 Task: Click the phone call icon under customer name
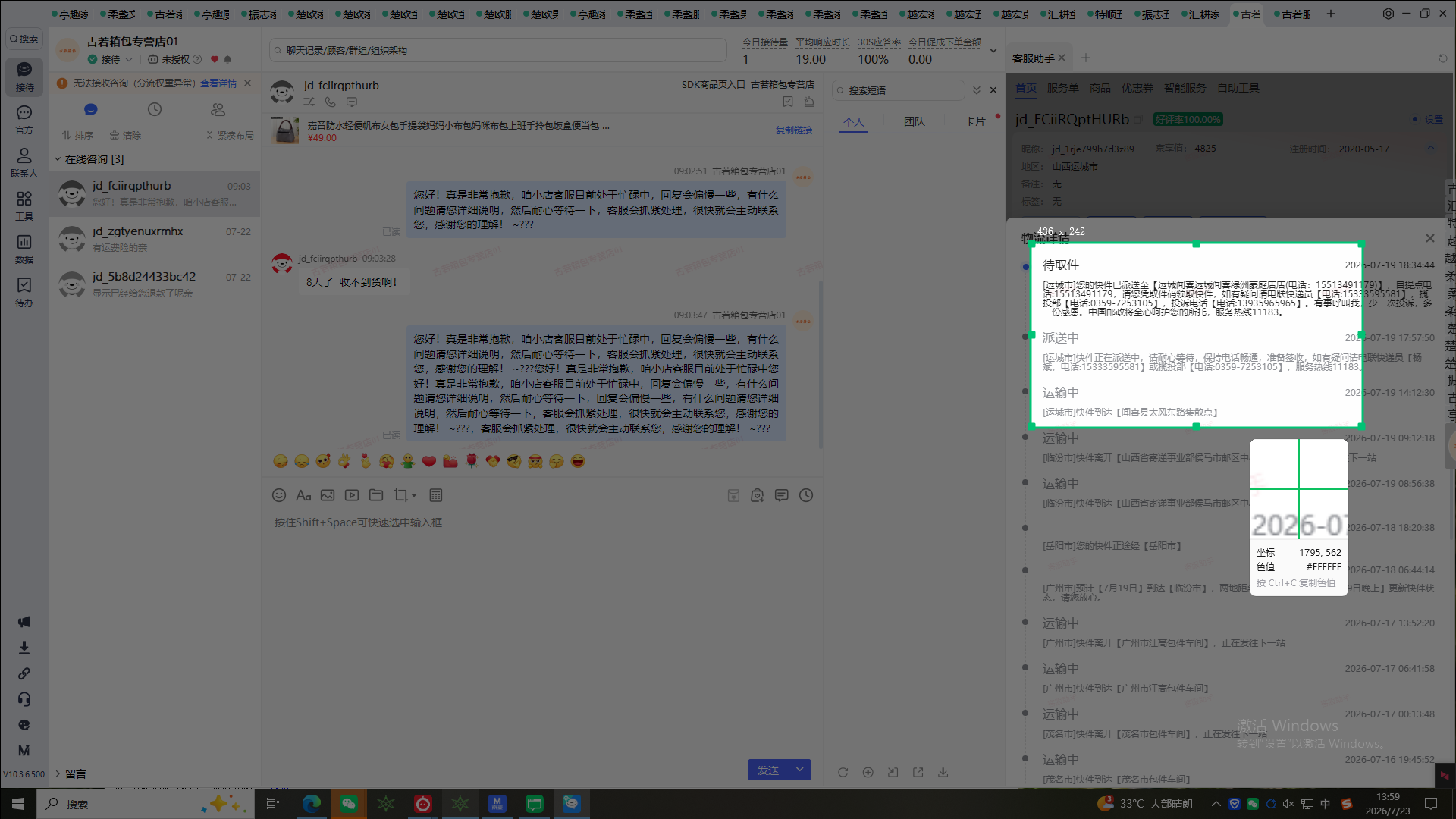(331, 102)
